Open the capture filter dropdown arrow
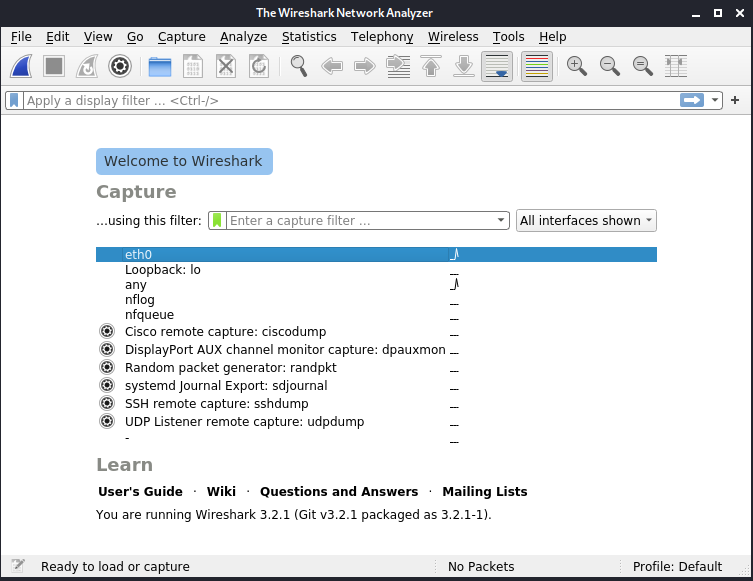This screenshot has height=581, width=753. (502, 221)
